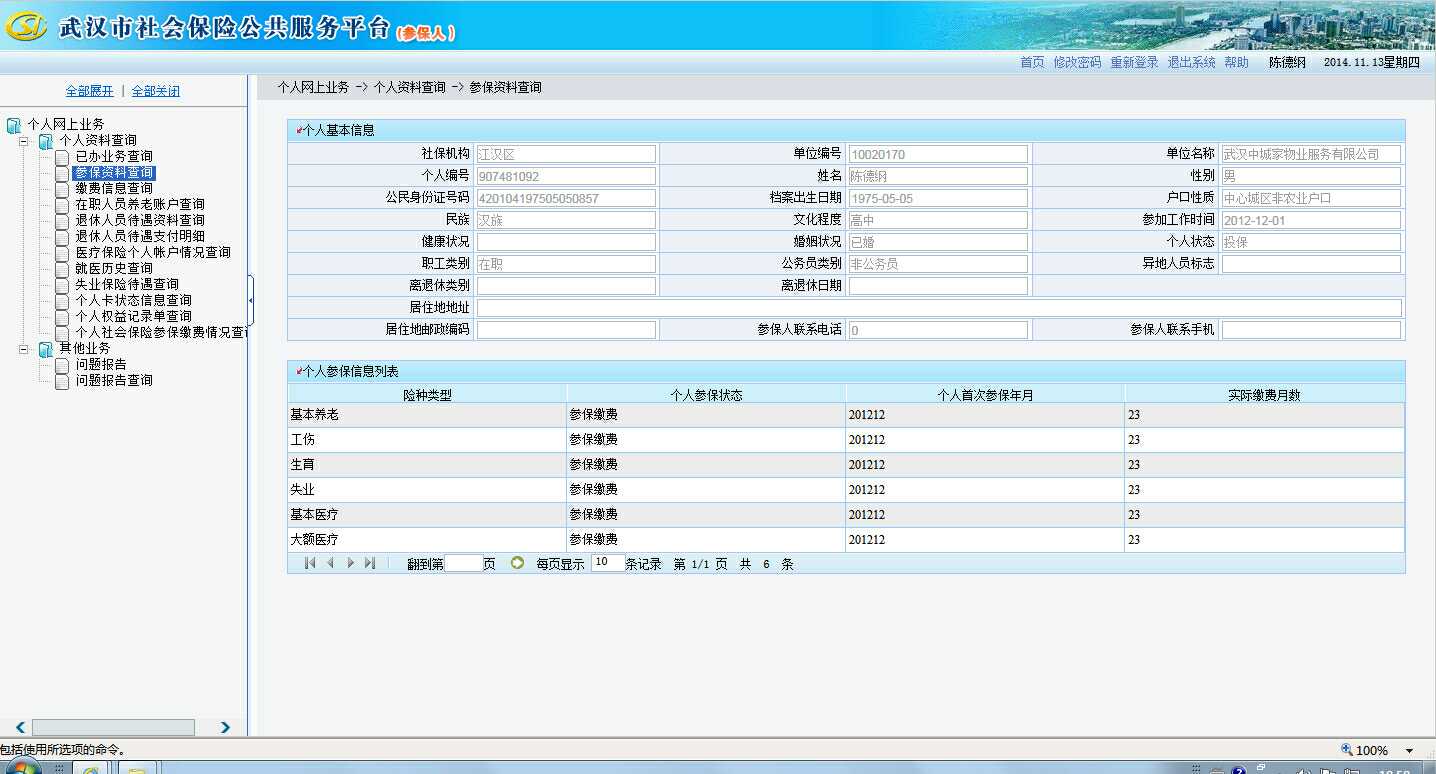
Task: Open 问题报告 under 其他业务
Action: (x=101, y=364)
